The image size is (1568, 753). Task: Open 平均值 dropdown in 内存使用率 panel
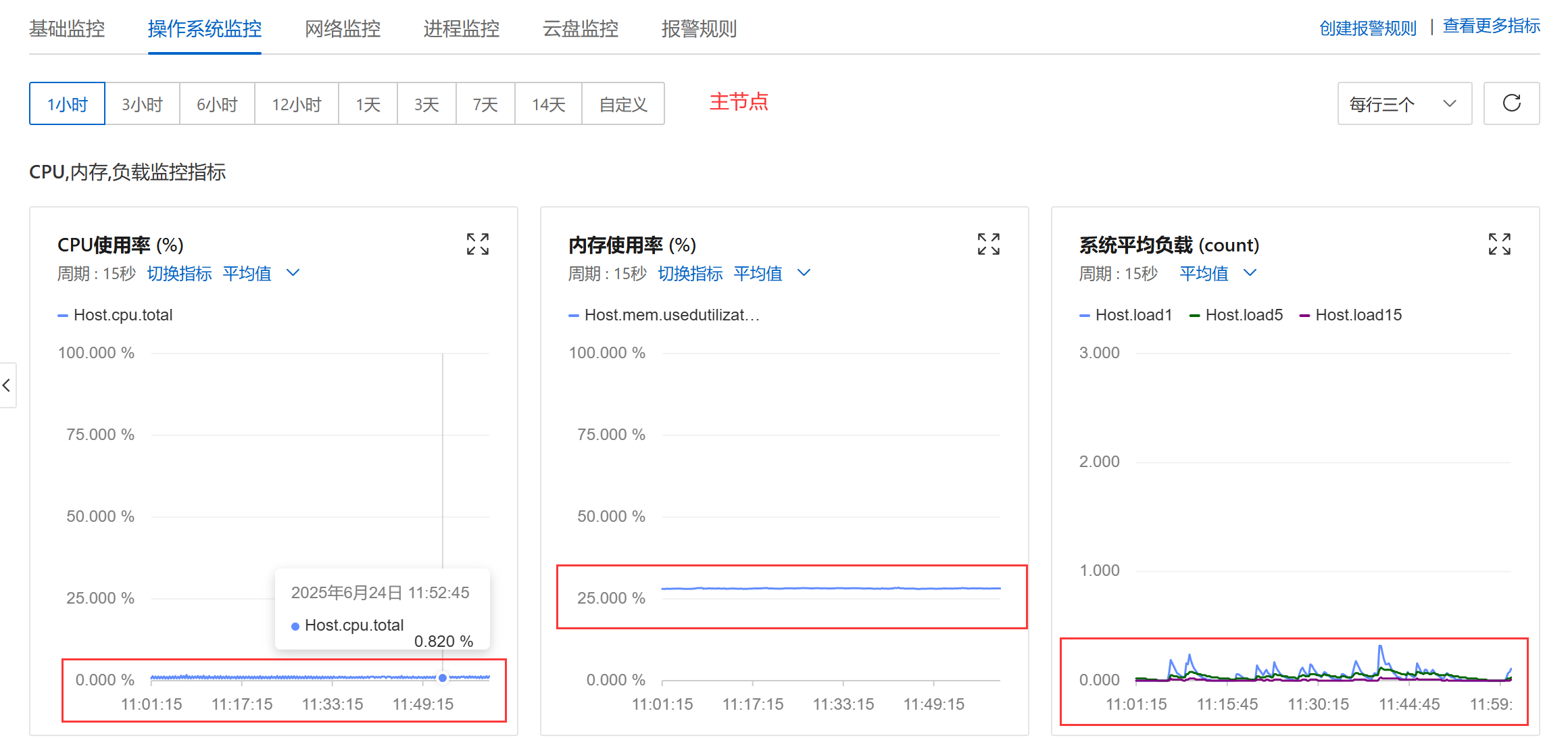[772, 273]
